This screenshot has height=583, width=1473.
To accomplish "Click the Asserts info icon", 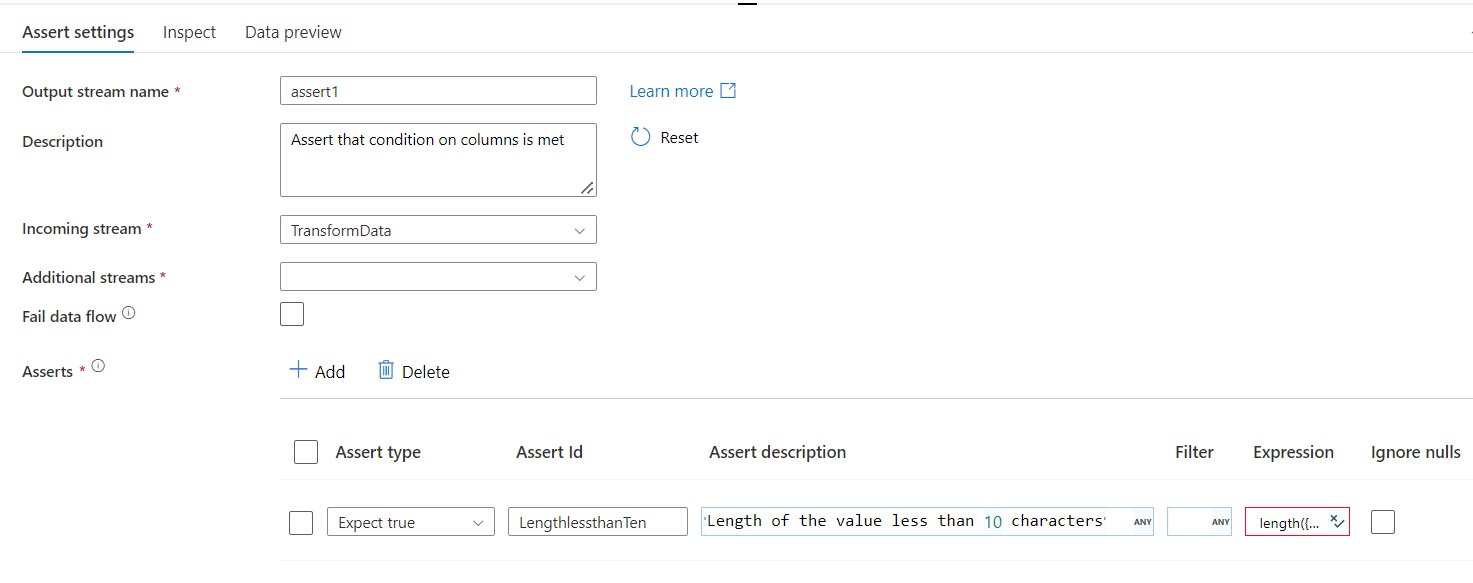I will 97,364.
